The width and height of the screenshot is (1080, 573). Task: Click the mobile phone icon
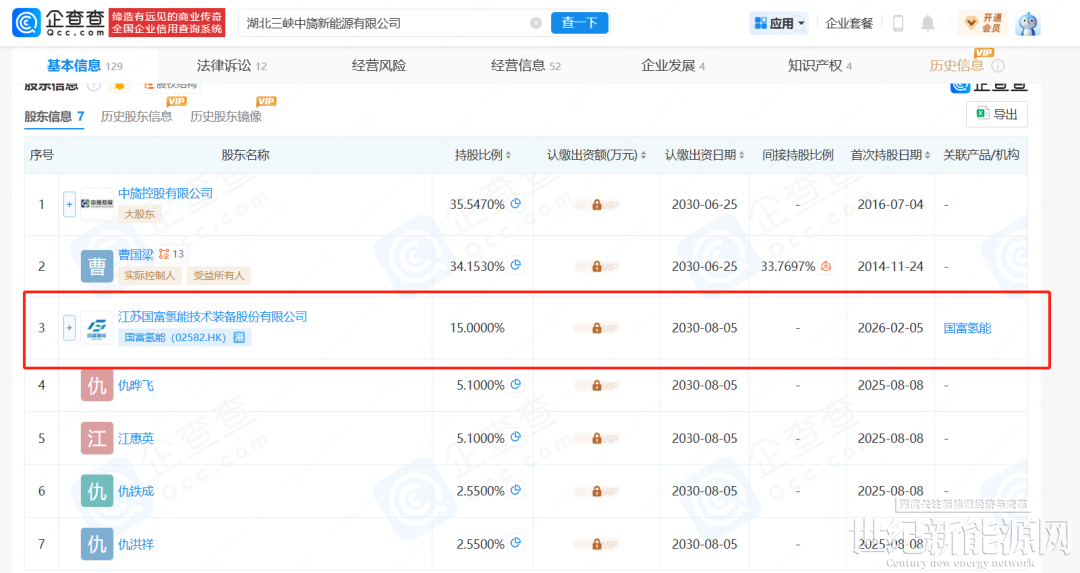pos(898,23)
